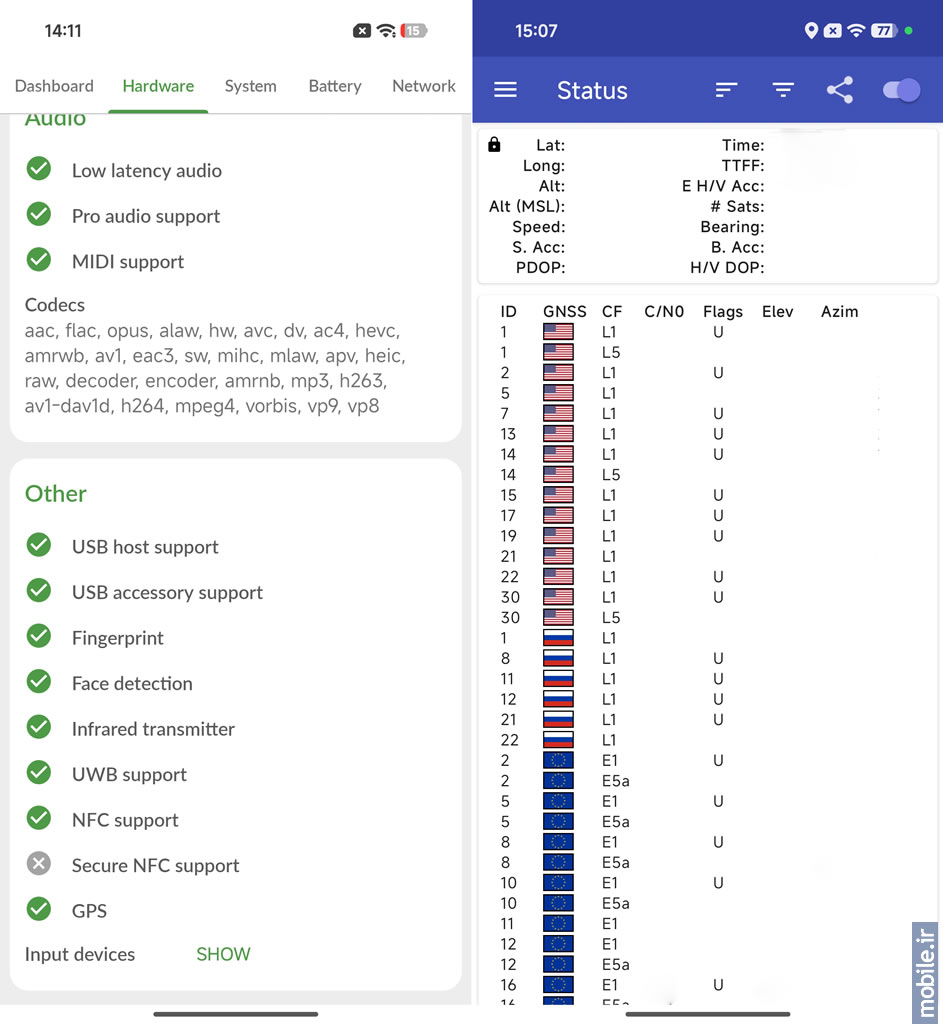
Task: Tap the green check beside Fingerprint
Action: coord(39,637)
